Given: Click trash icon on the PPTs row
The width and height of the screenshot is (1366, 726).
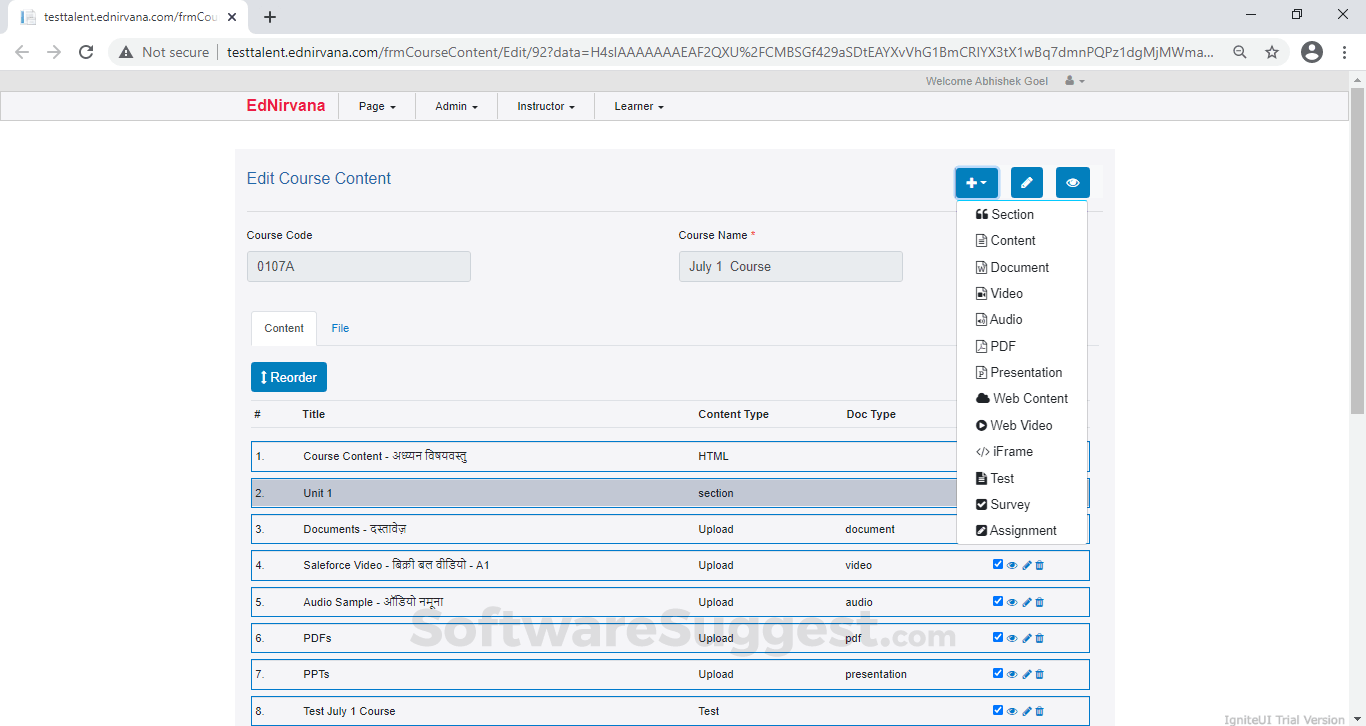Looking at the screenshot, I should (x=1040, y=674).
